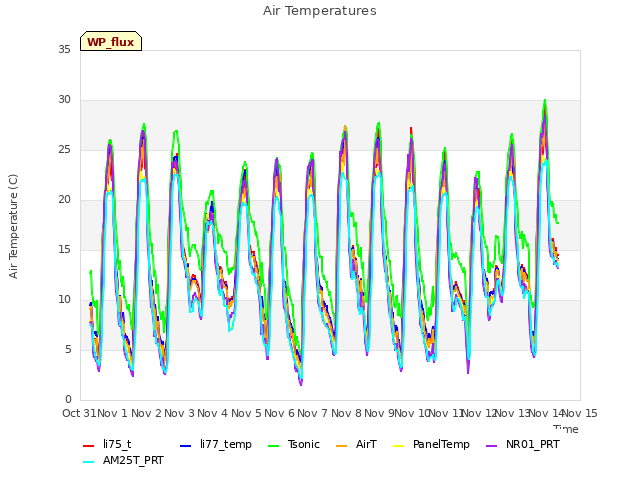Click the 15 y-axis tick label

(x=64, y=250)
